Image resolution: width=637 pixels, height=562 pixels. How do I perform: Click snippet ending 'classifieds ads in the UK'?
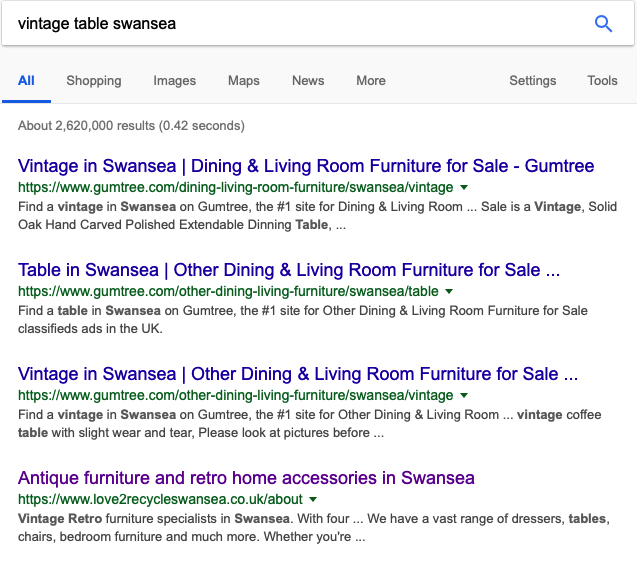coord(303,319)
